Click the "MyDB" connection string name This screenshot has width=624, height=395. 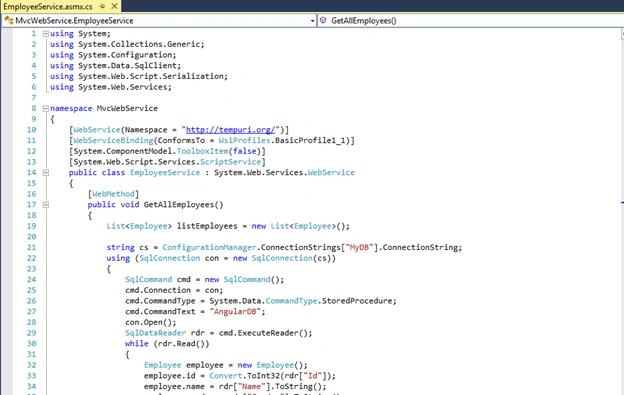tap(359, 247)
